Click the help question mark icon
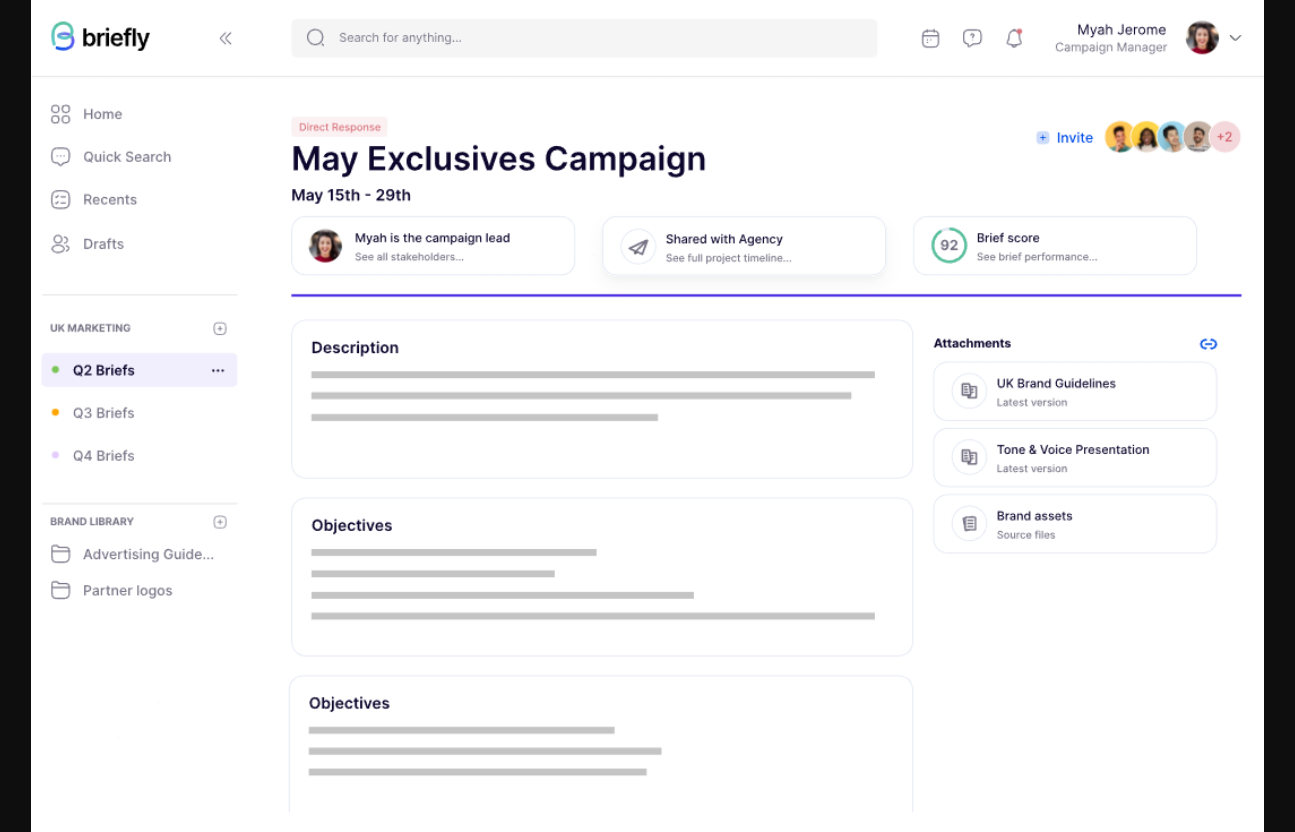1295x832 pixels. pos(972,38)
